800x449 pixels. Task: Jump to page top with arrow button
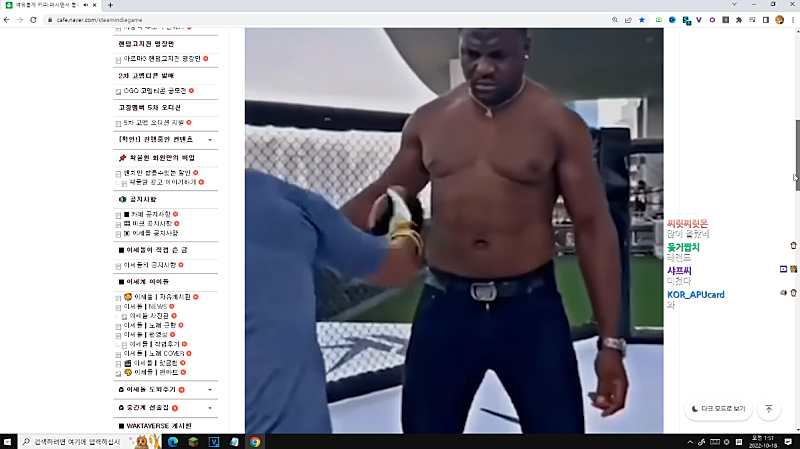point(769,409)
